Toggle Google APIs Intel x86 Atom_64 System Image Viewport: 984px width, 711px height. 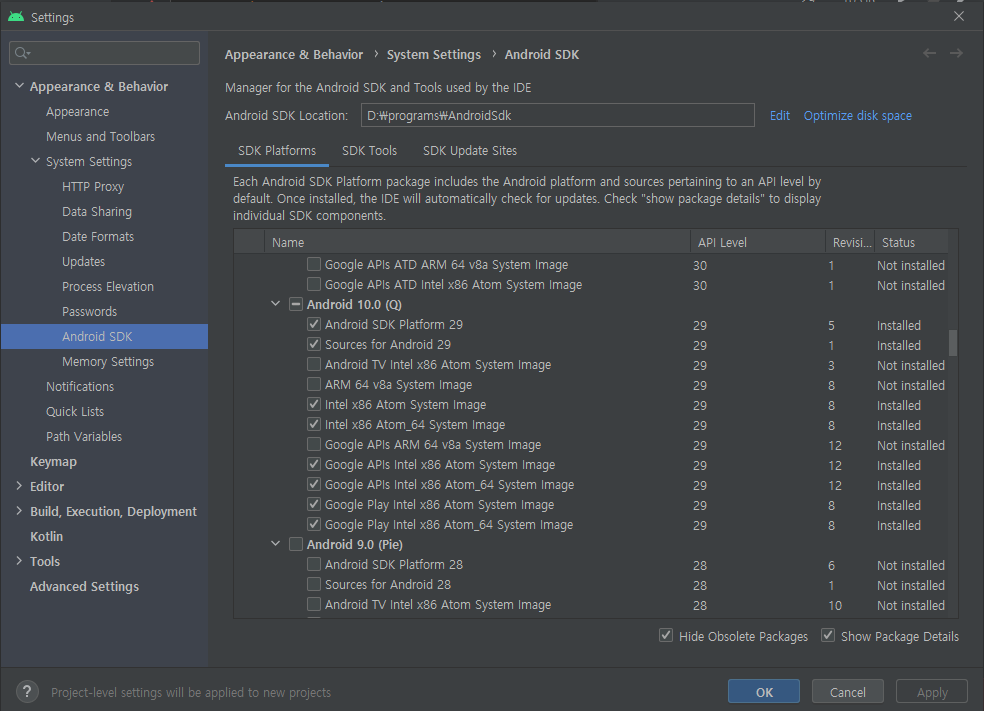click(314, 485)
